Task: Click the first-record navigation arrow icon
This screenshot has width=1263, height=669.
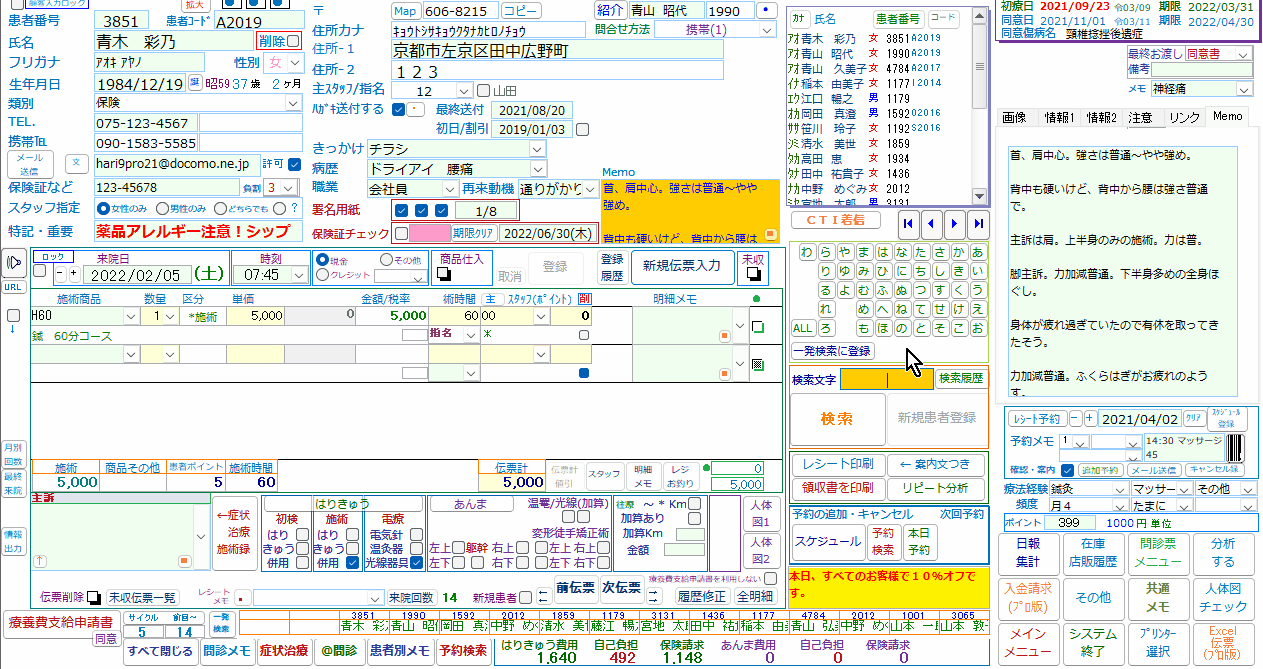Action: coord(908,222)
